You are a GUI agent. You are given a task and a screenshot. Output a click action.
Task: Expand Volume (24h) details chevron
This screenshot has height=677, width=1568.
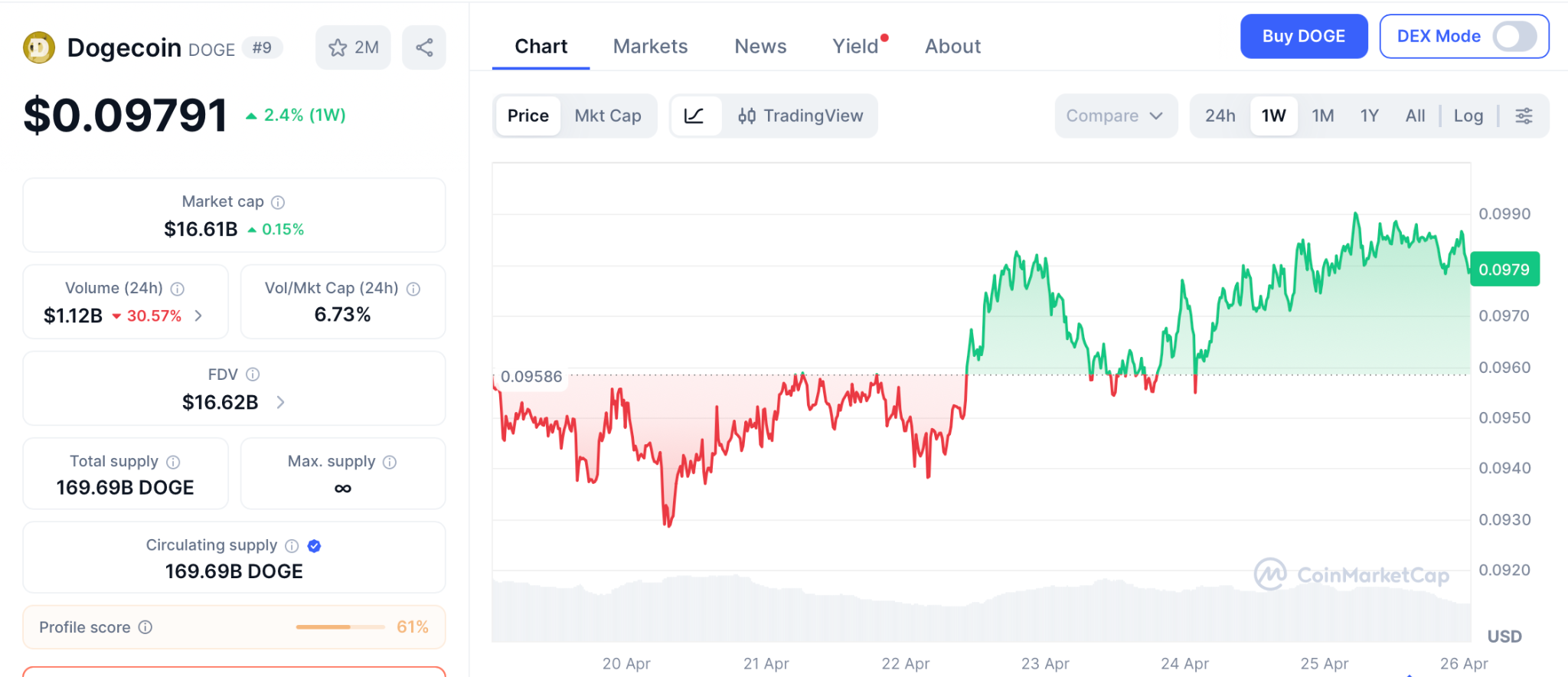(199, 316)
